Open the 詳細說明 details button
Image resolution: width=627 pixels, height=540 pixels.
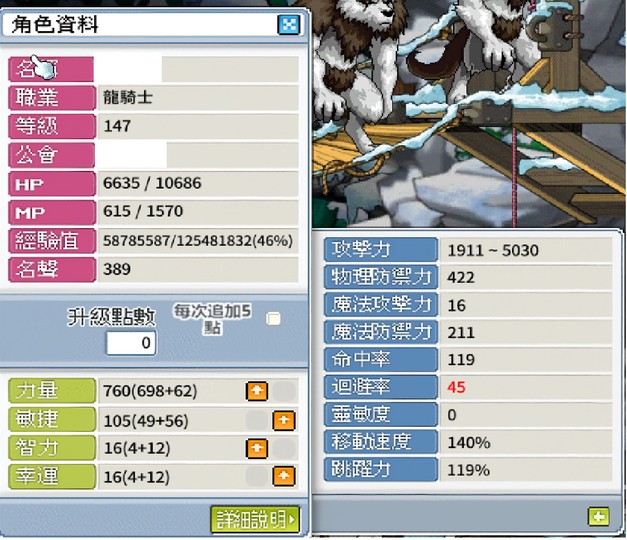pyautogui.click(x=255, y=519)
